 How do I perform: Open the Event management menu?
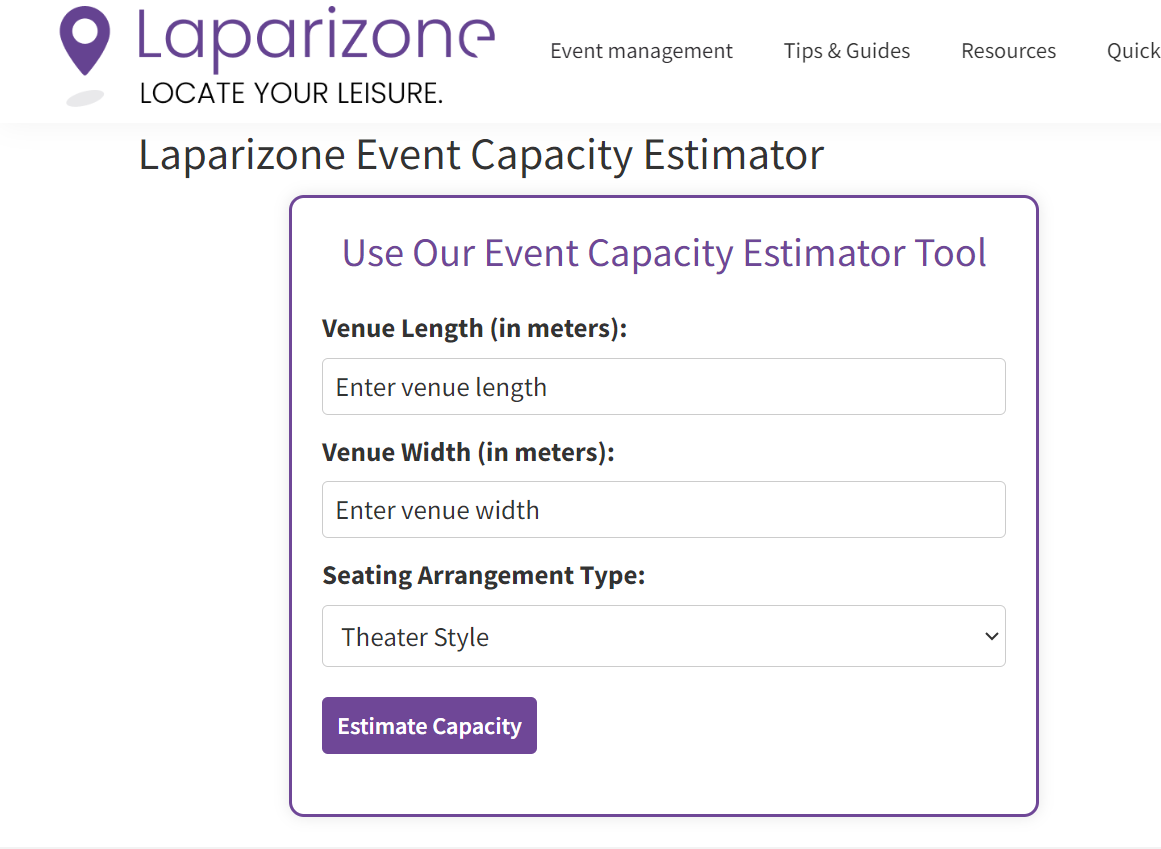click(x=641, y=50)
